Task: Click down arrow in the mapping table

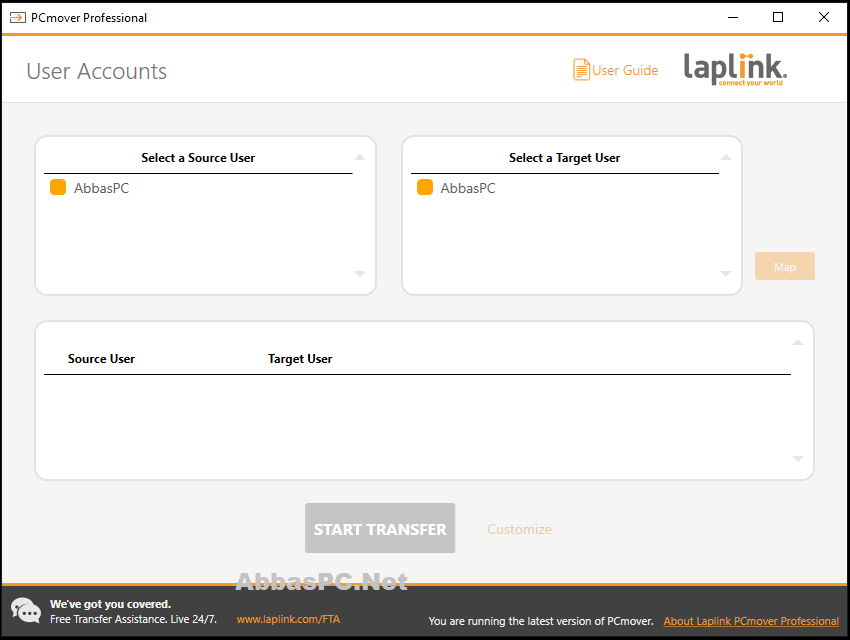Action: pyautogui.click(x=798, y=459)
